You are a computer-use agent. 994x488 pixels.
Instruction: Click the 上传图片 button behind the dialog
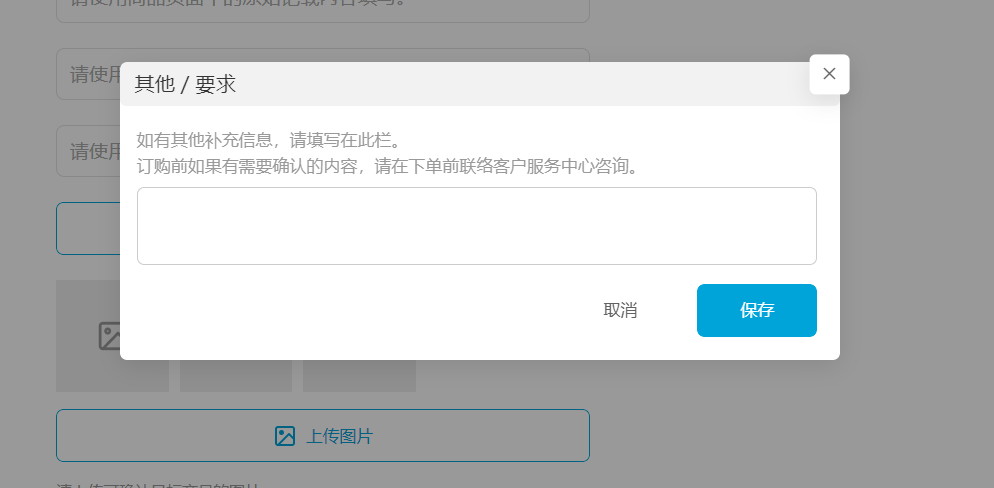[323, 435]
